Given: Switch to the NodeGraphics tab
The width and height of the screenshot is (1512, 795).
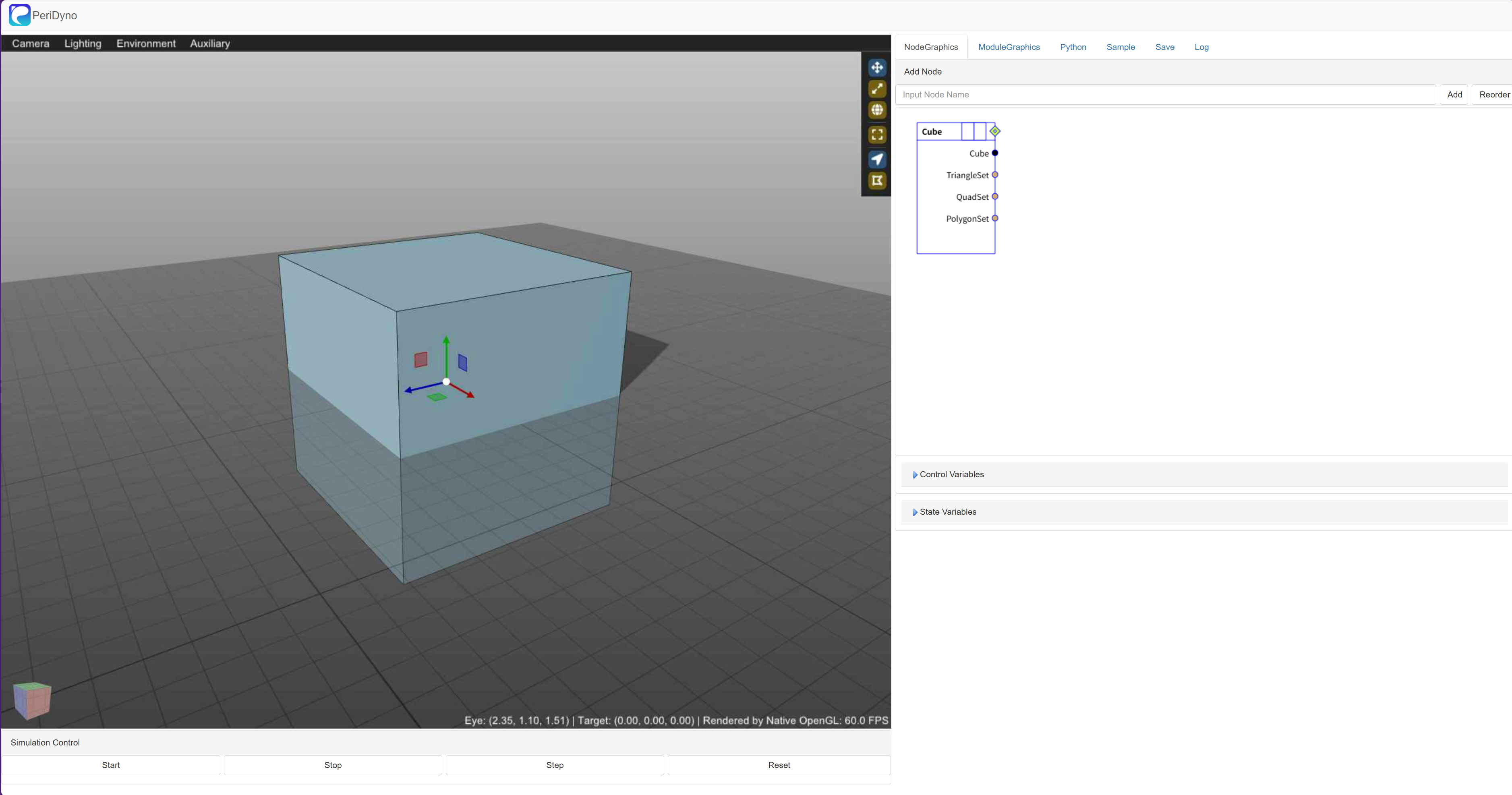Looking at the screenshot, I should click(x=931, y=47).
